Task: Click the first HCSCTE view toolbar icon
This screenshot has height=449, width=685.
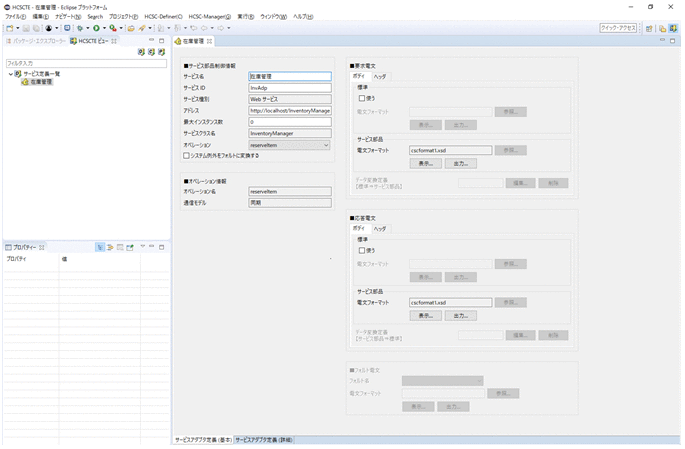Action: pyautogui.click(x=139, y=51)
